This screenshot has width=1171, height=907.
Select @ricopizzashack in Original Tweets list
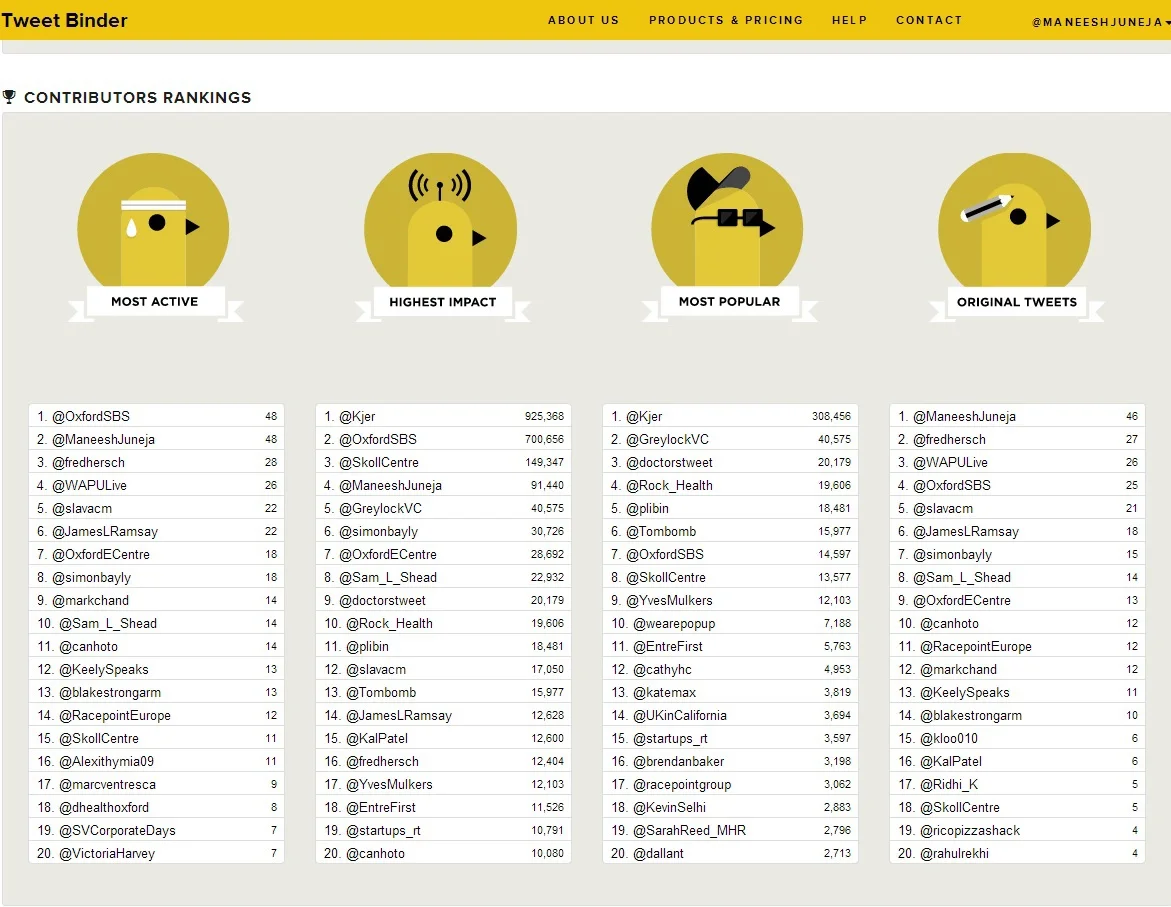tap(970, 831)
